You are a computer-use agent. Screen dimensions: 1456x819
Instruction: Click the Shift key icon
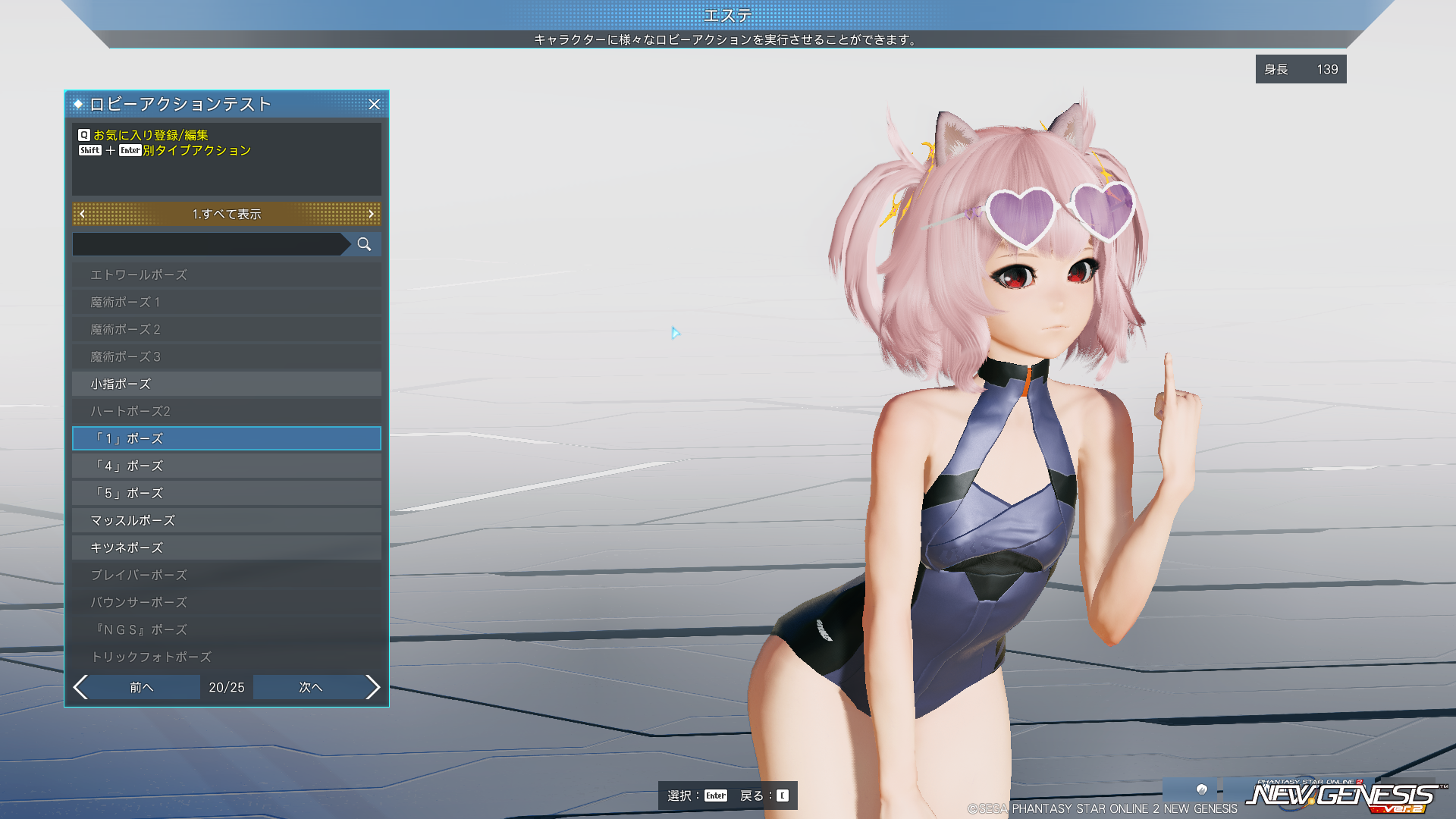(x=90, y=150)
